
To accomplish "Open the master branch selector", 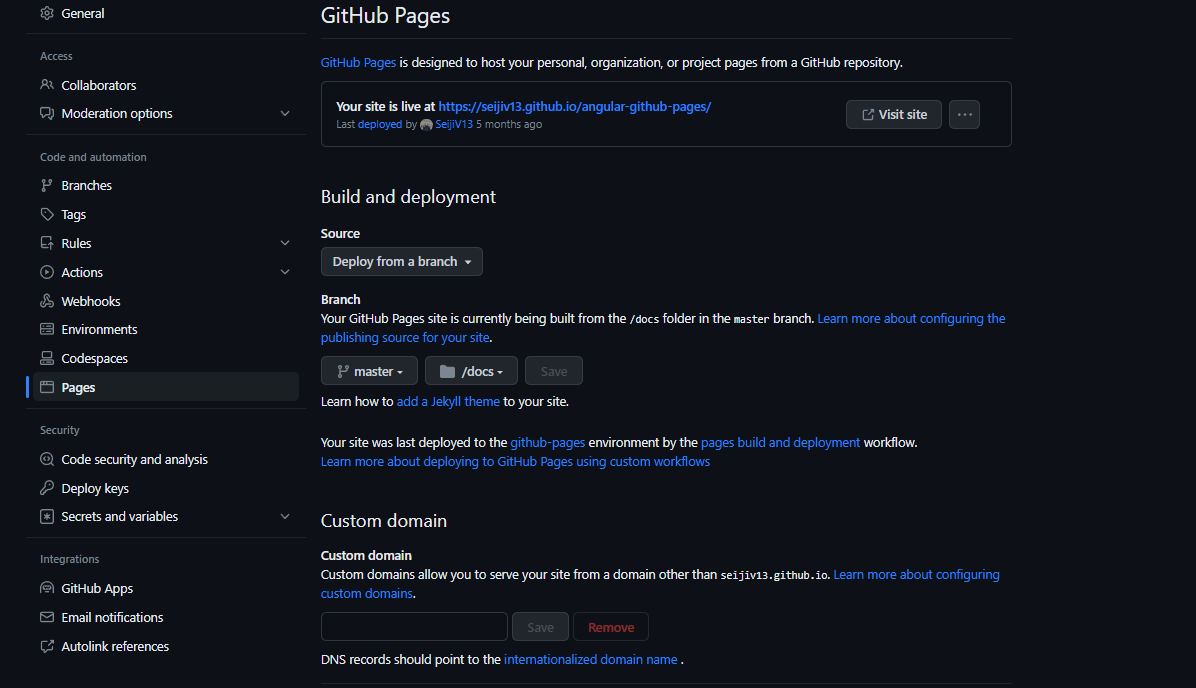I will [x=369, y=371].
